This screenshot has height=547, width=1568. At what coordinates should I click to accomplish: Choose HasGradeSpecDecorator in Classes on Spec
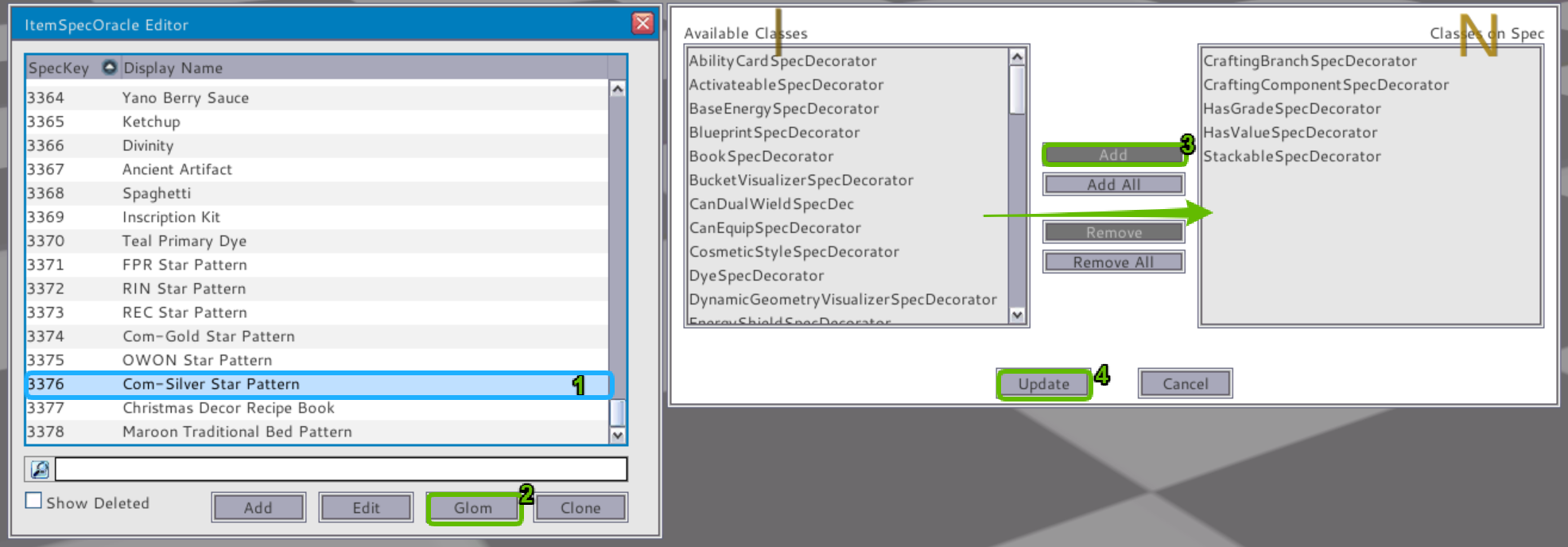pyautogui.click(x=1291, y=109)
